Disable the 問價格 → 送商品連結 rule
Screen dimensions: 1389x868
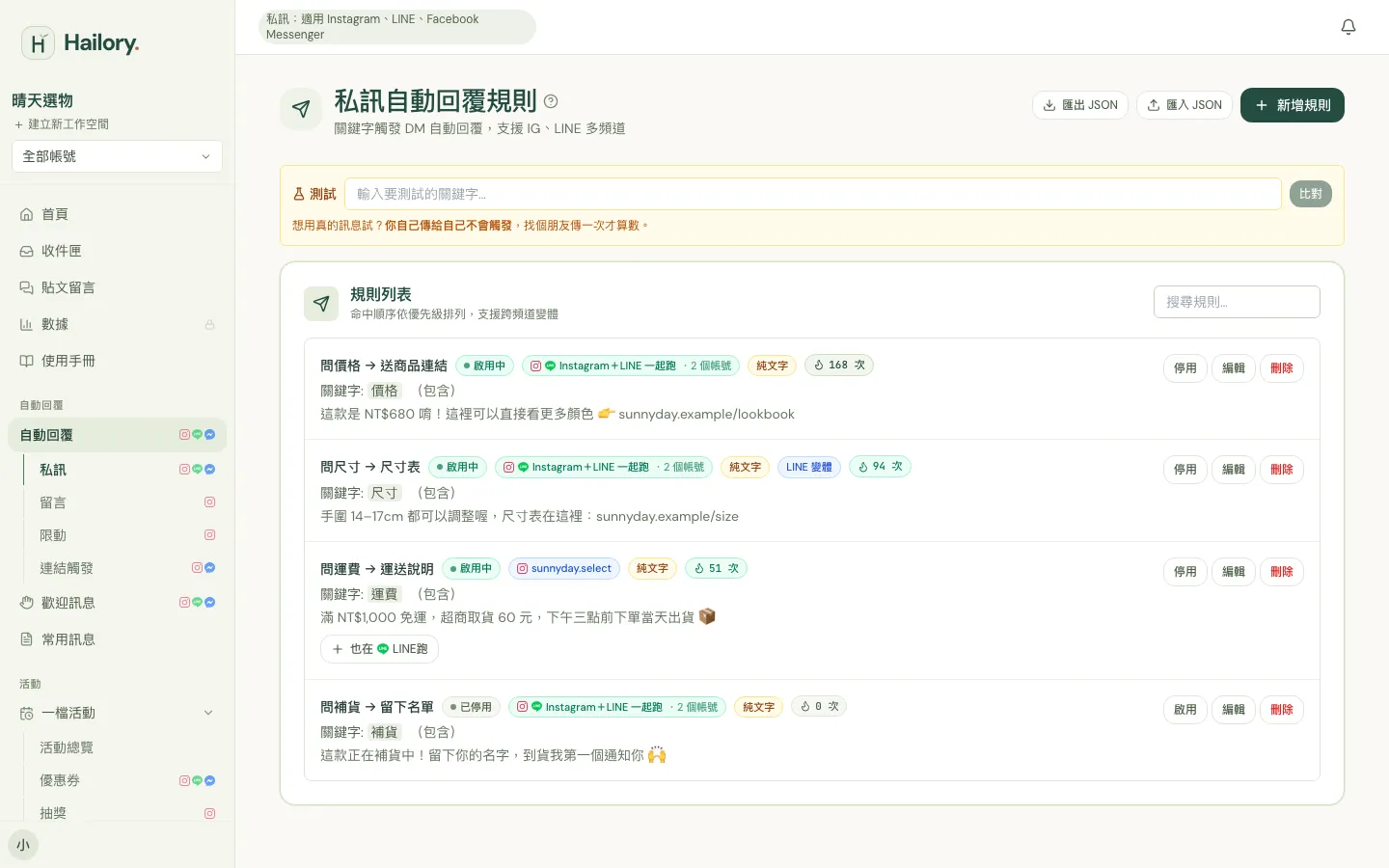[x=1185, y=368]
